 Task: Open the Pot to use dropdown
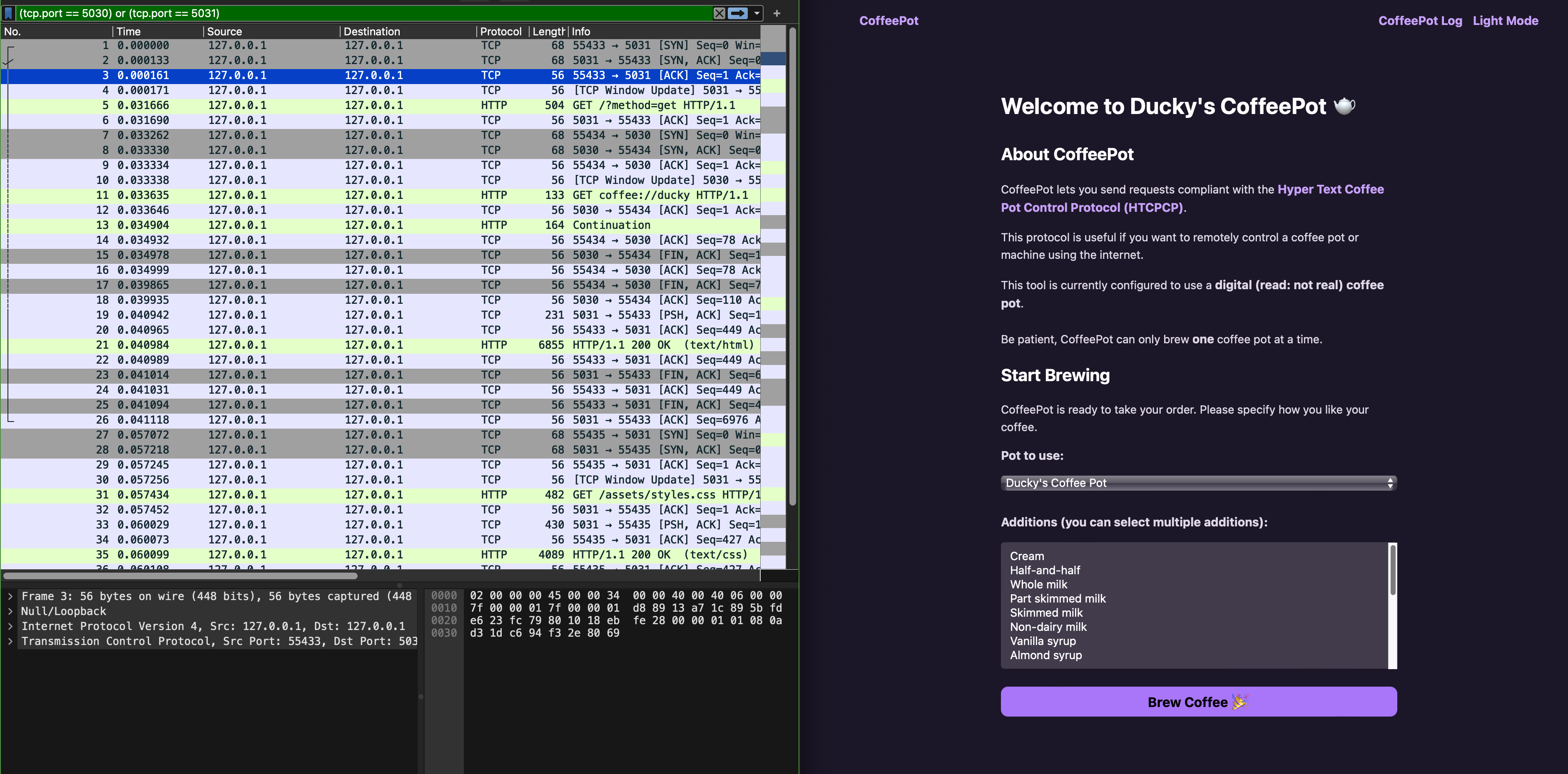(x=1198, y=483)
